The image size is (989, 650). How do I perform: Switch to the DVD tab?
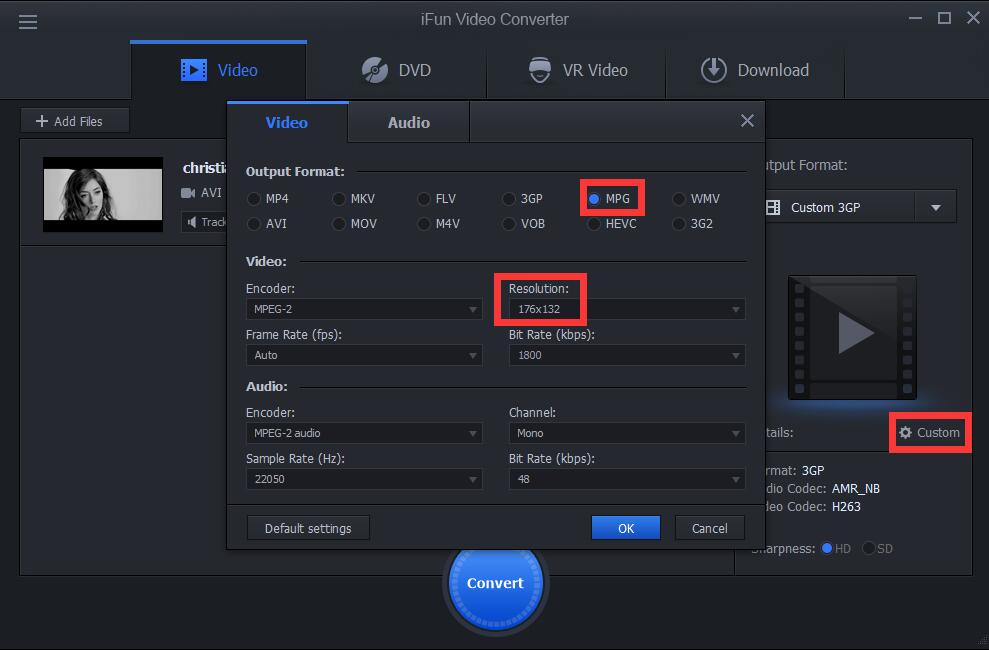point(396,70)
